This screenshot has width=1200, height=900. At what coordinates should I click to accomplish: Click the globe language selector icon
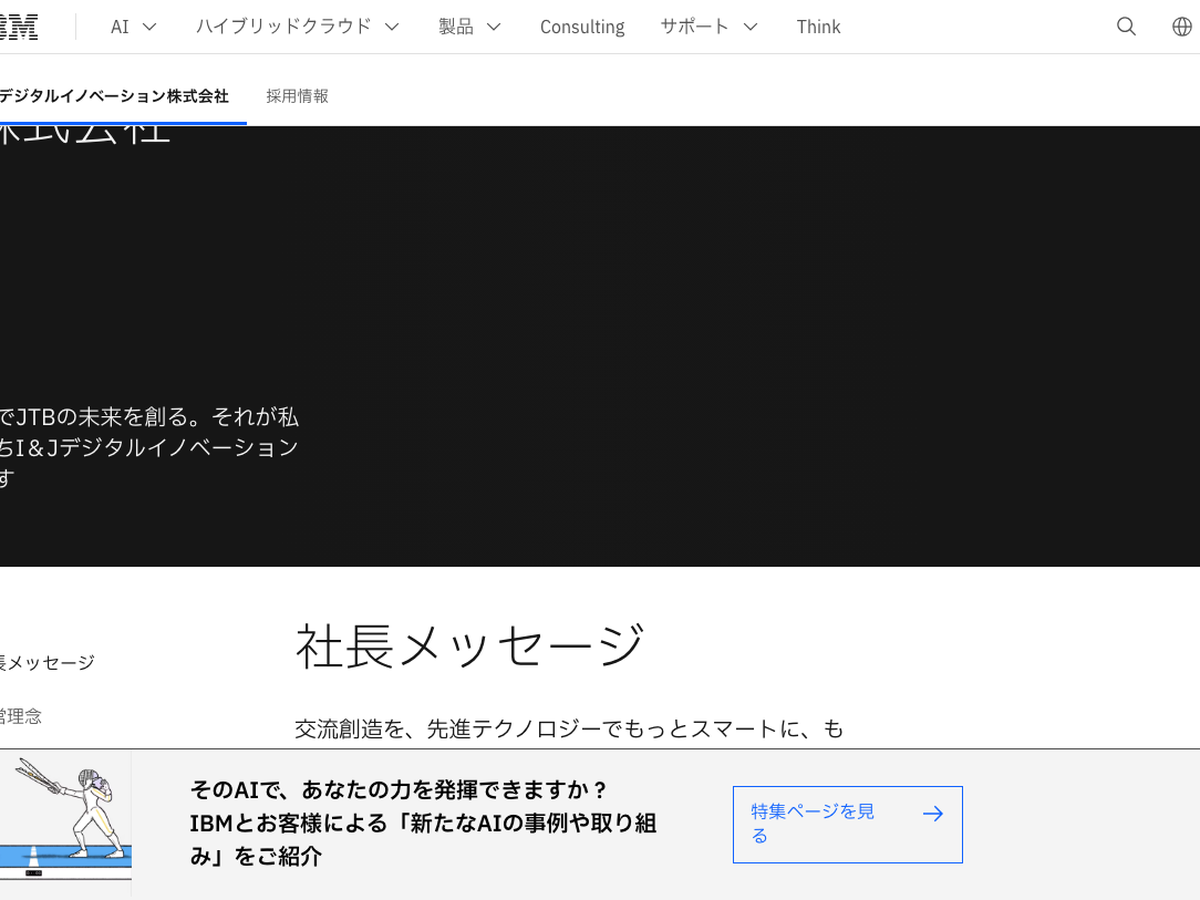1182,27
